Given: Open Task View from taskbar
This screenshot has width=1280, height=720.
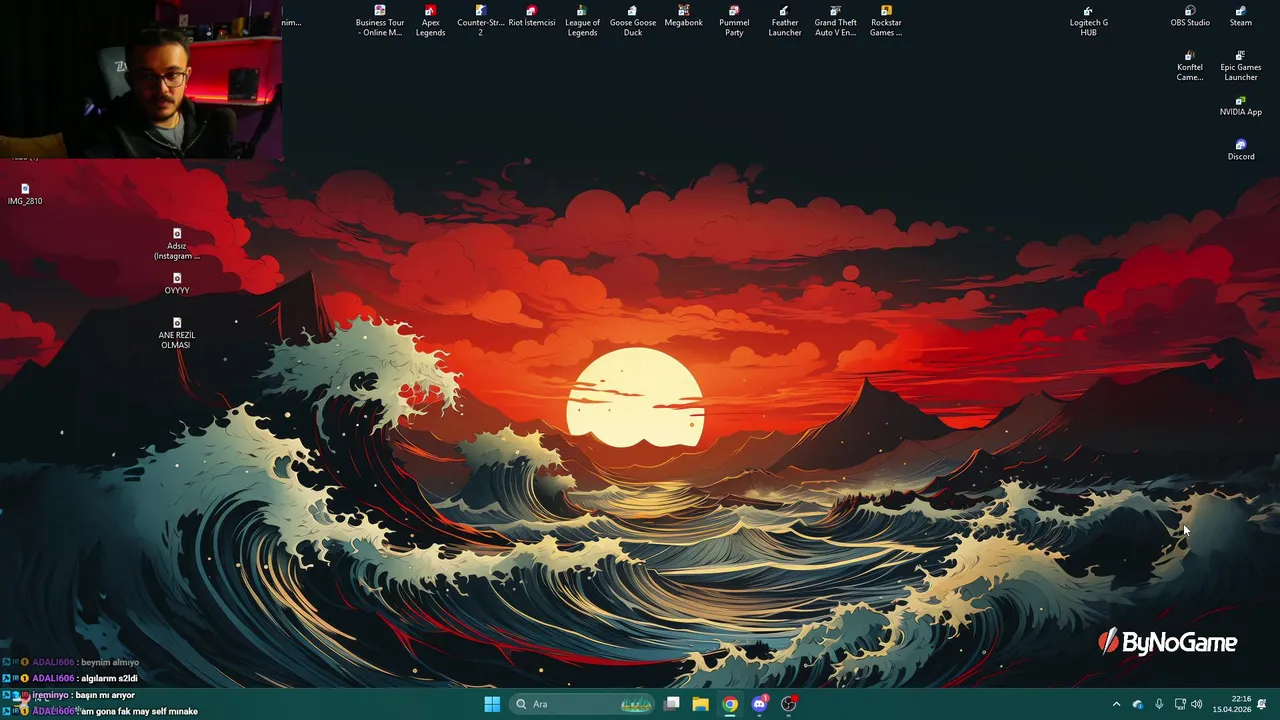Looking at the screenshot, I should click(x=672, y=704).
